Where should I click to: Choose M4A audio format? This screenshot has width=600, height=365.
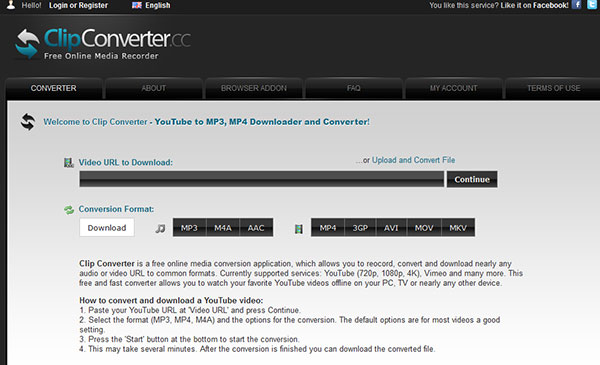click(223, 228)
